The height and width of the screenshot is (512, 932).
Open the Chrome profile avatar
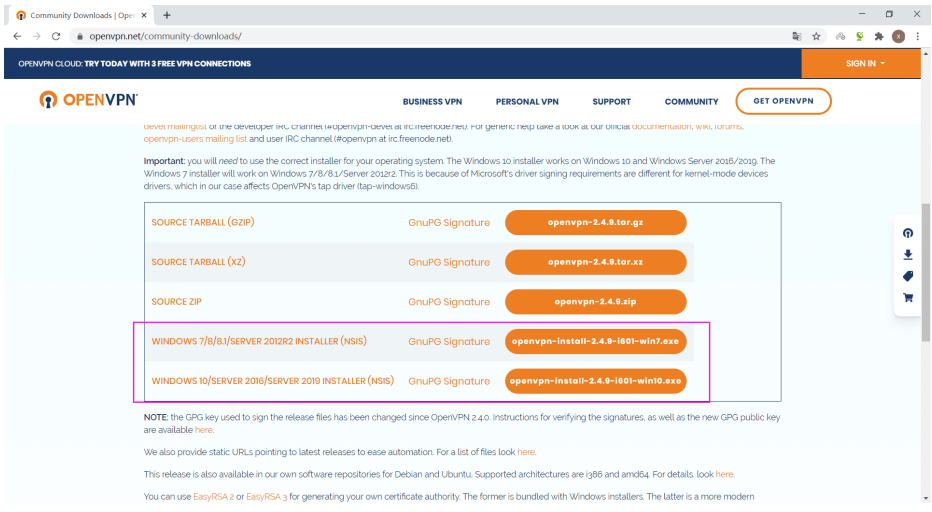tap(899, 36)
